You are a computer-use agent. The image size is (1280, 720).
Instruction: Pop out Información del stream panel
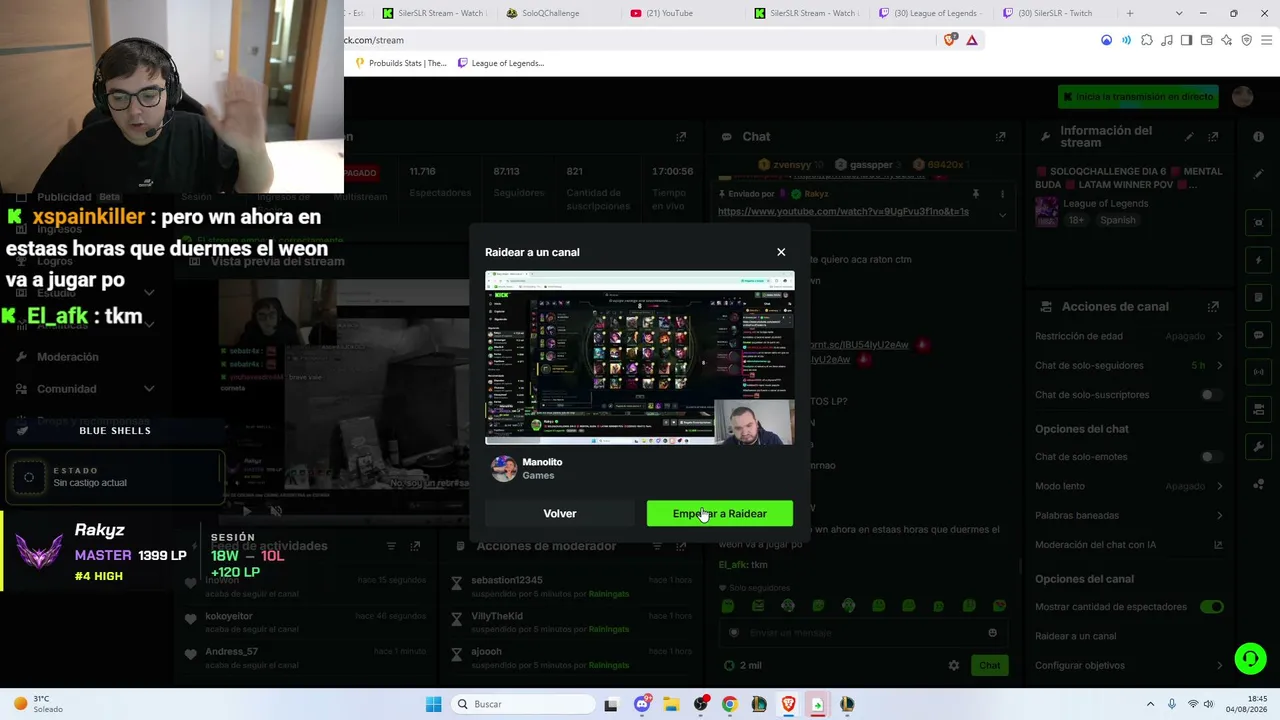tap(1213, 137)
